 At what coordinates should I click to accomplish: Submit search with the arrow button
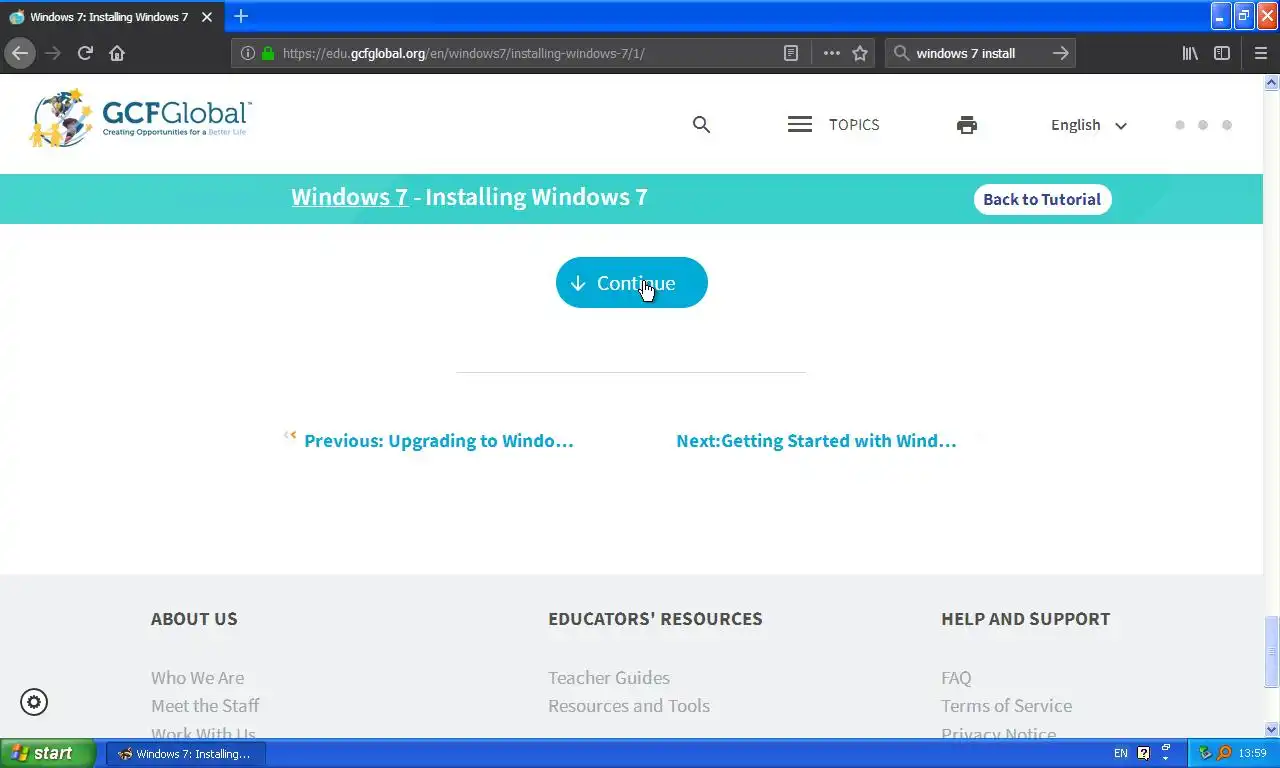(1061, 53)
